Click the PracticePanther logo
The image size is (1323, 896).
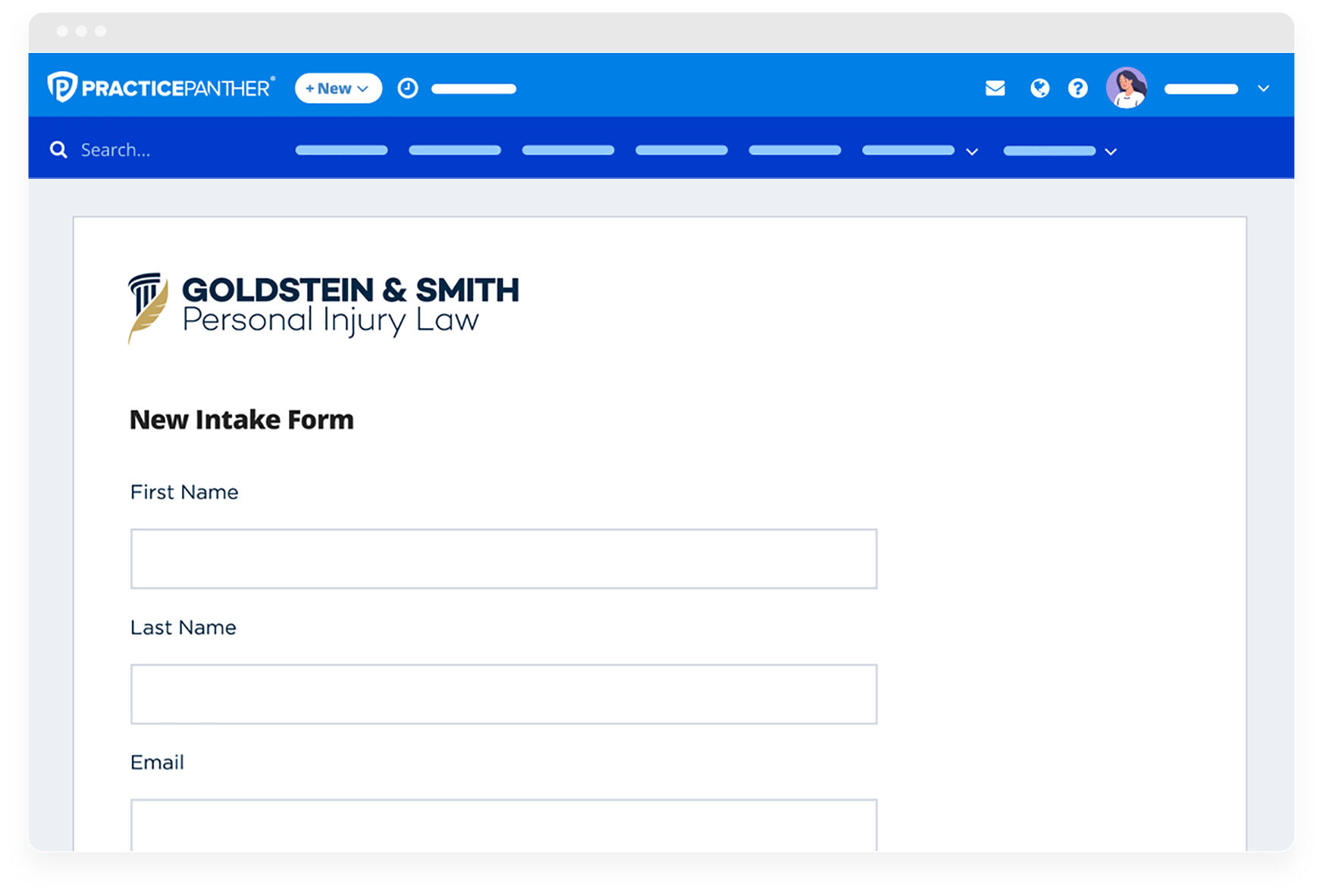click(x=161, y=88)
